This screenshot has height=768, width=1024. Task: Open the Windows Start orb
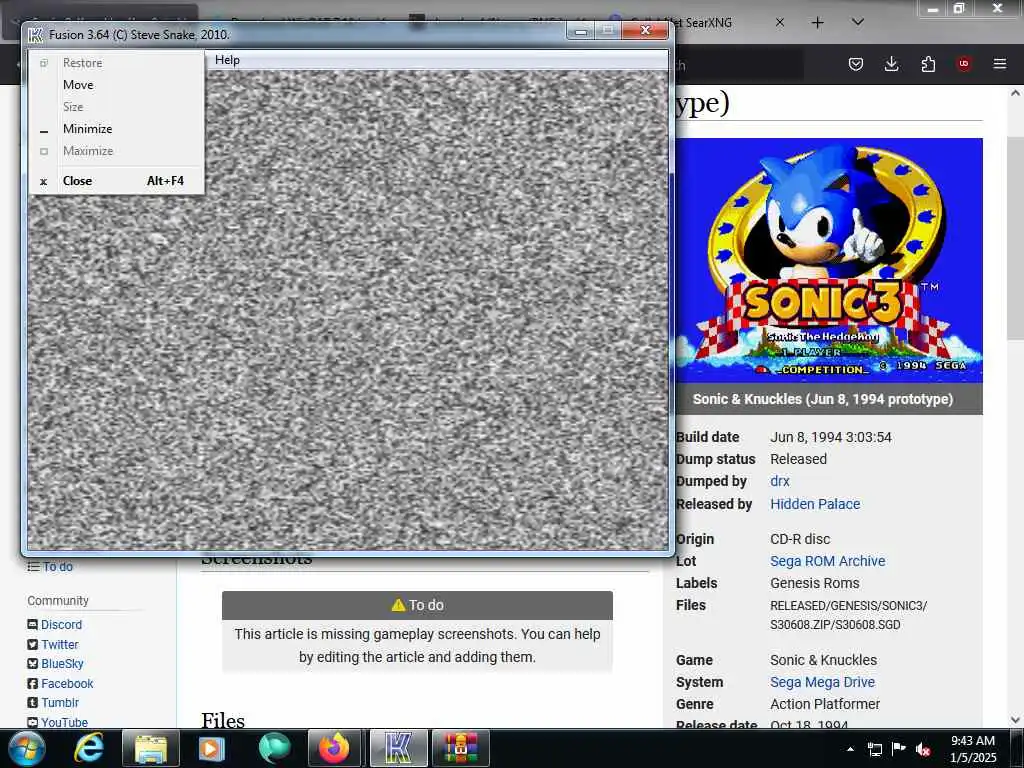click(x=27, y=748)
